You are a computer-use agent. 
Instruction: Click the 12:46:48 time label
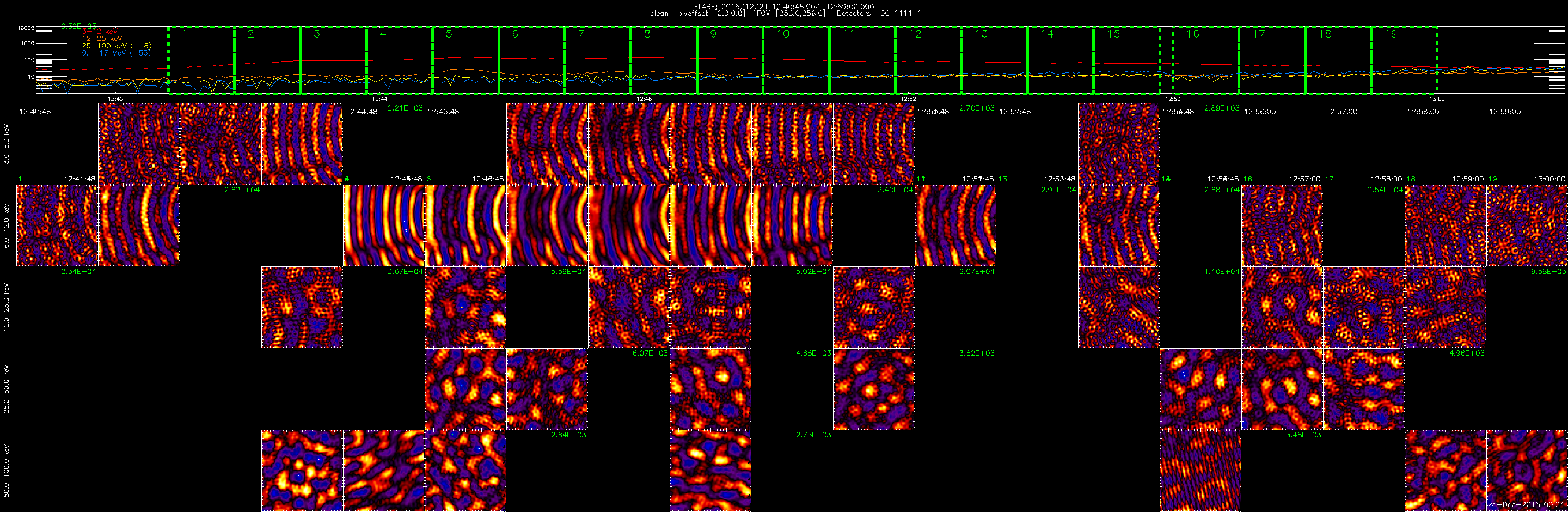pos(488,179)
